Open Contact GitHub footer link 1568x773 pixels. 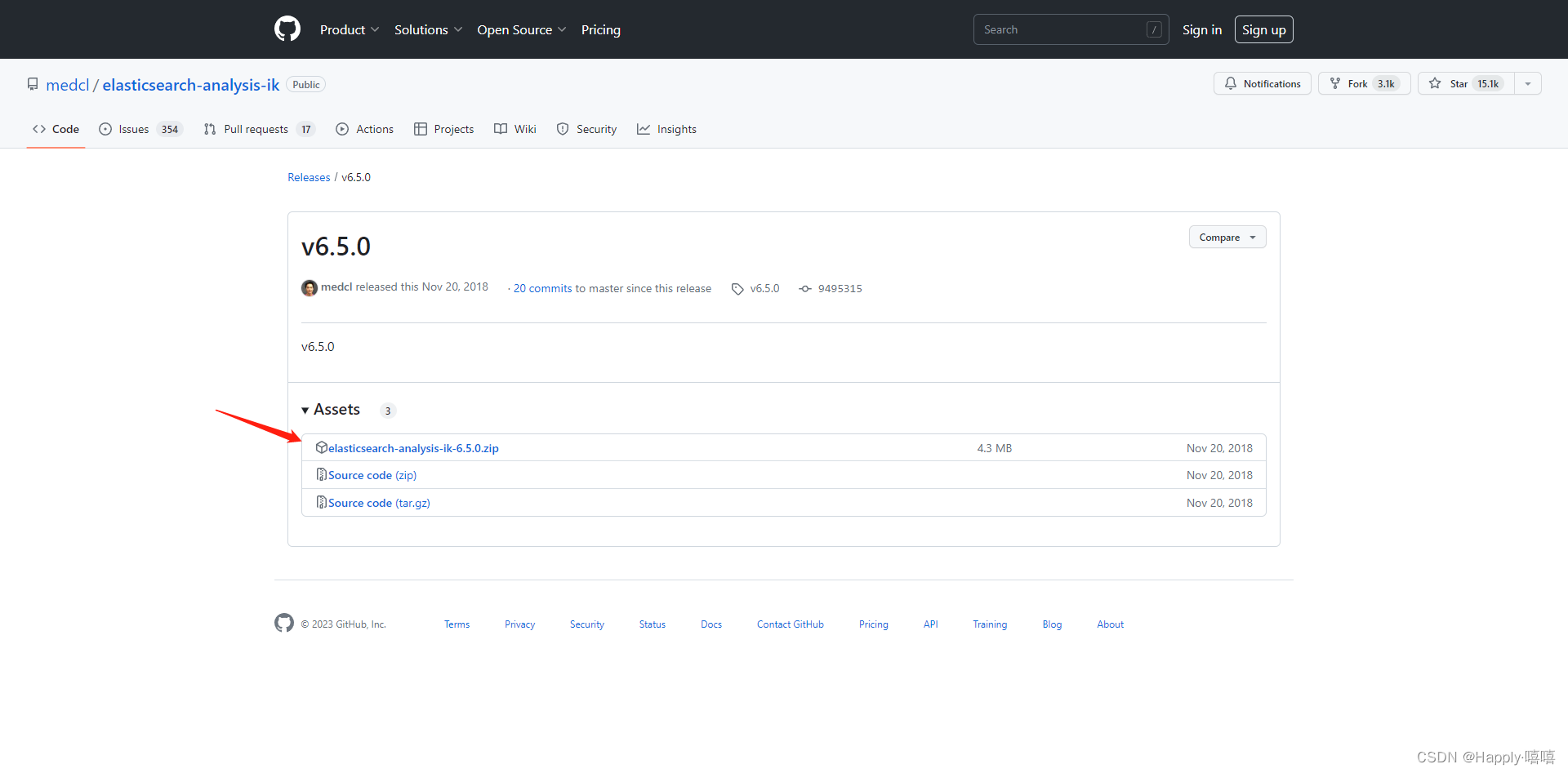click(x=791, y=624)
